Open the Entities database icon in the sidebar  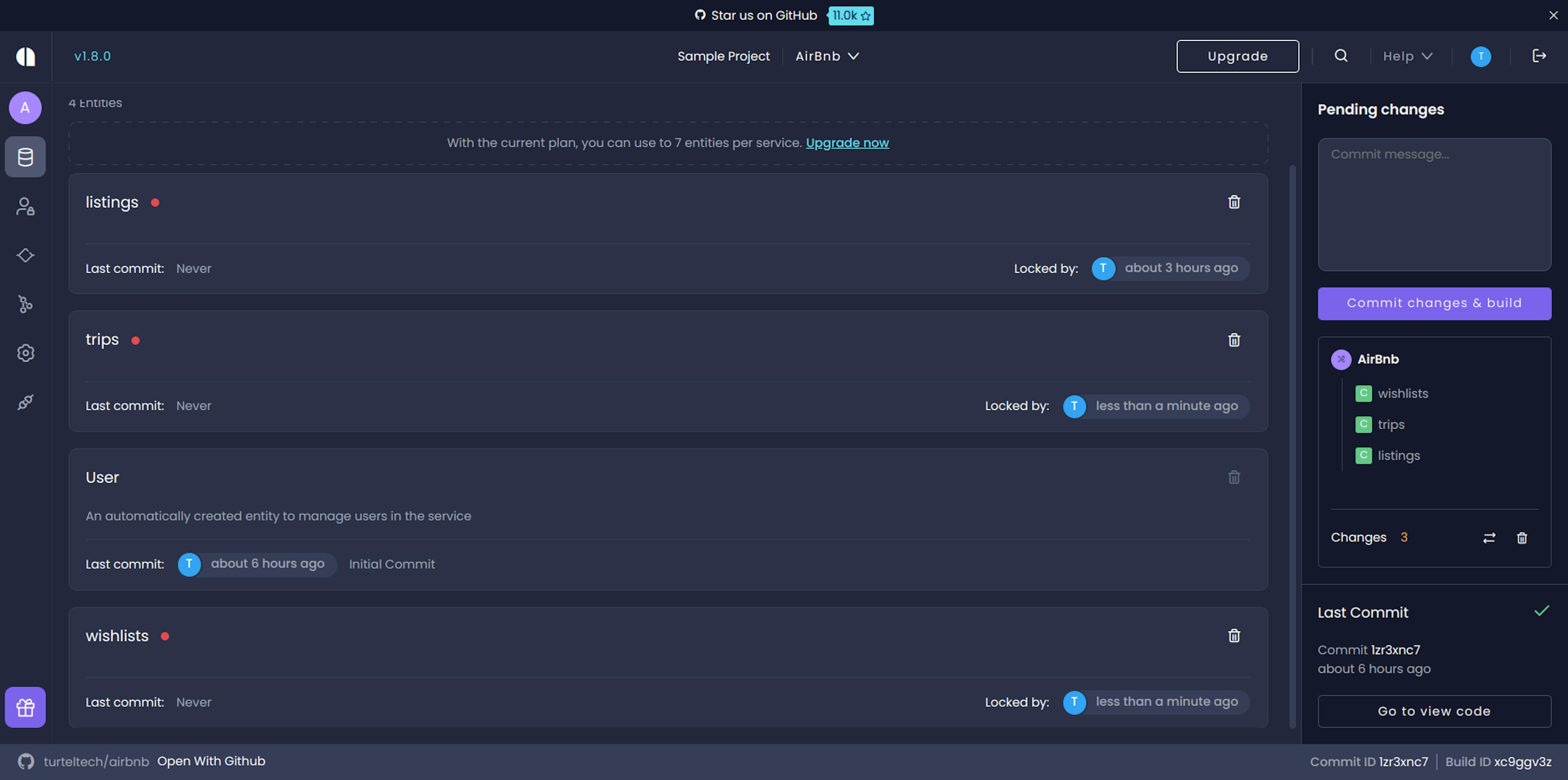(x=25, y=157)
